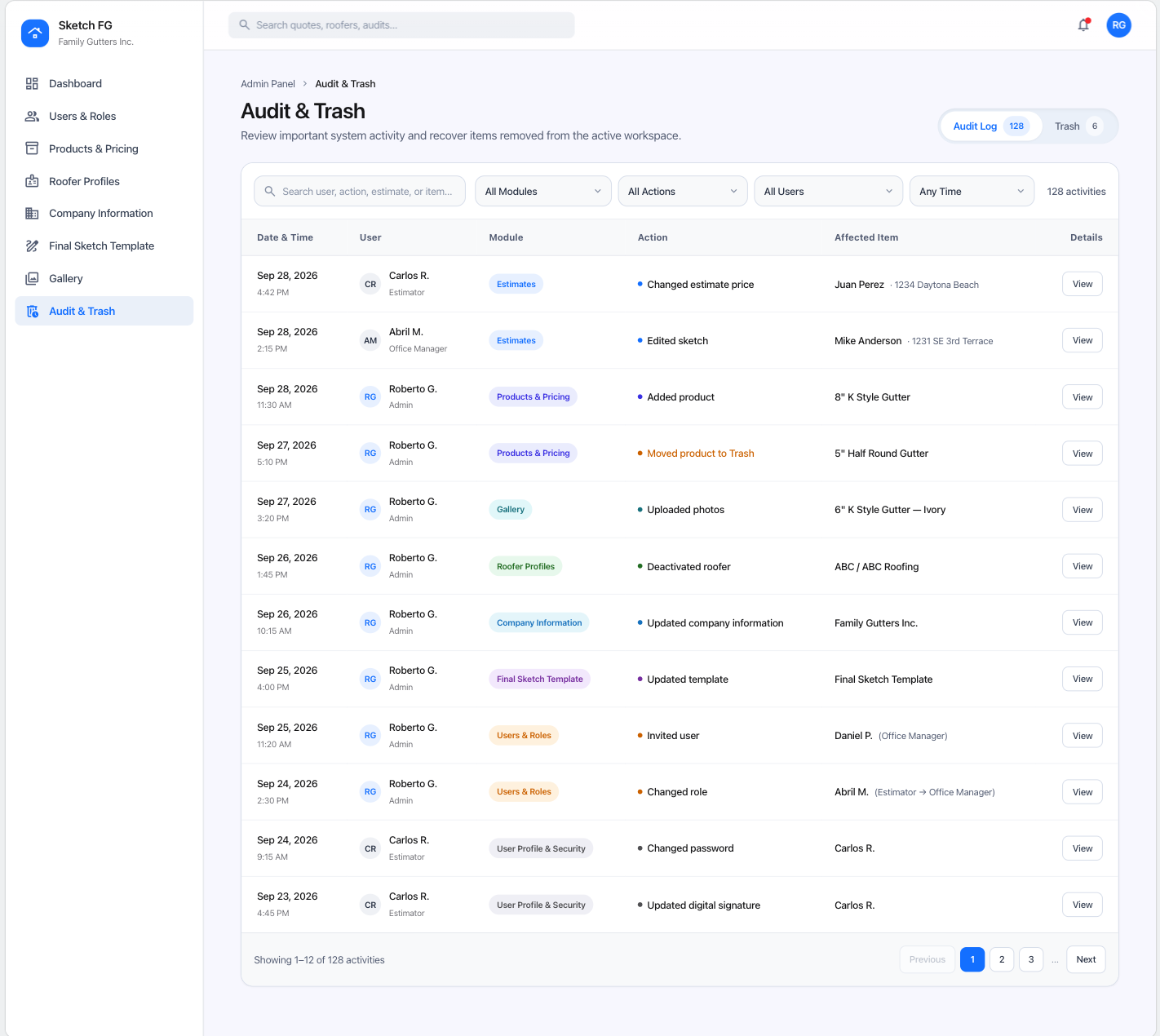Select the affected item Juan Perez
Screen dimensions: 1160x1036
click(859, 285)
